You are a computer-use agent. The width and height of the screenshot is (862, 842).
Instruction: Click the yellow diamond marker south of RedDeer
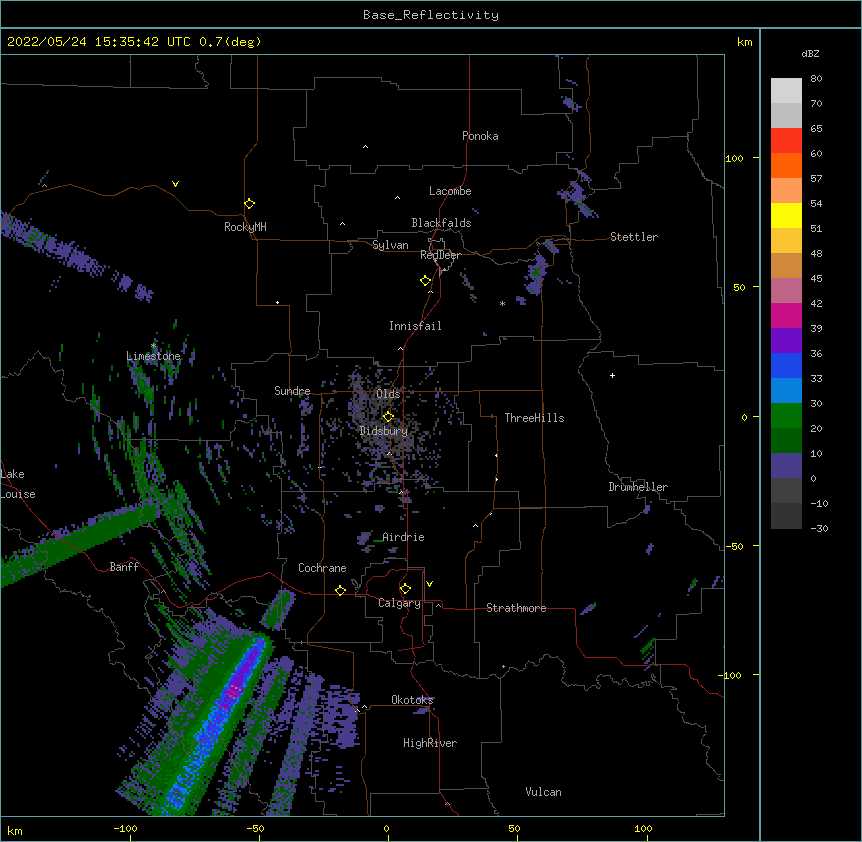pyautogui.click(x=426, y=281)
